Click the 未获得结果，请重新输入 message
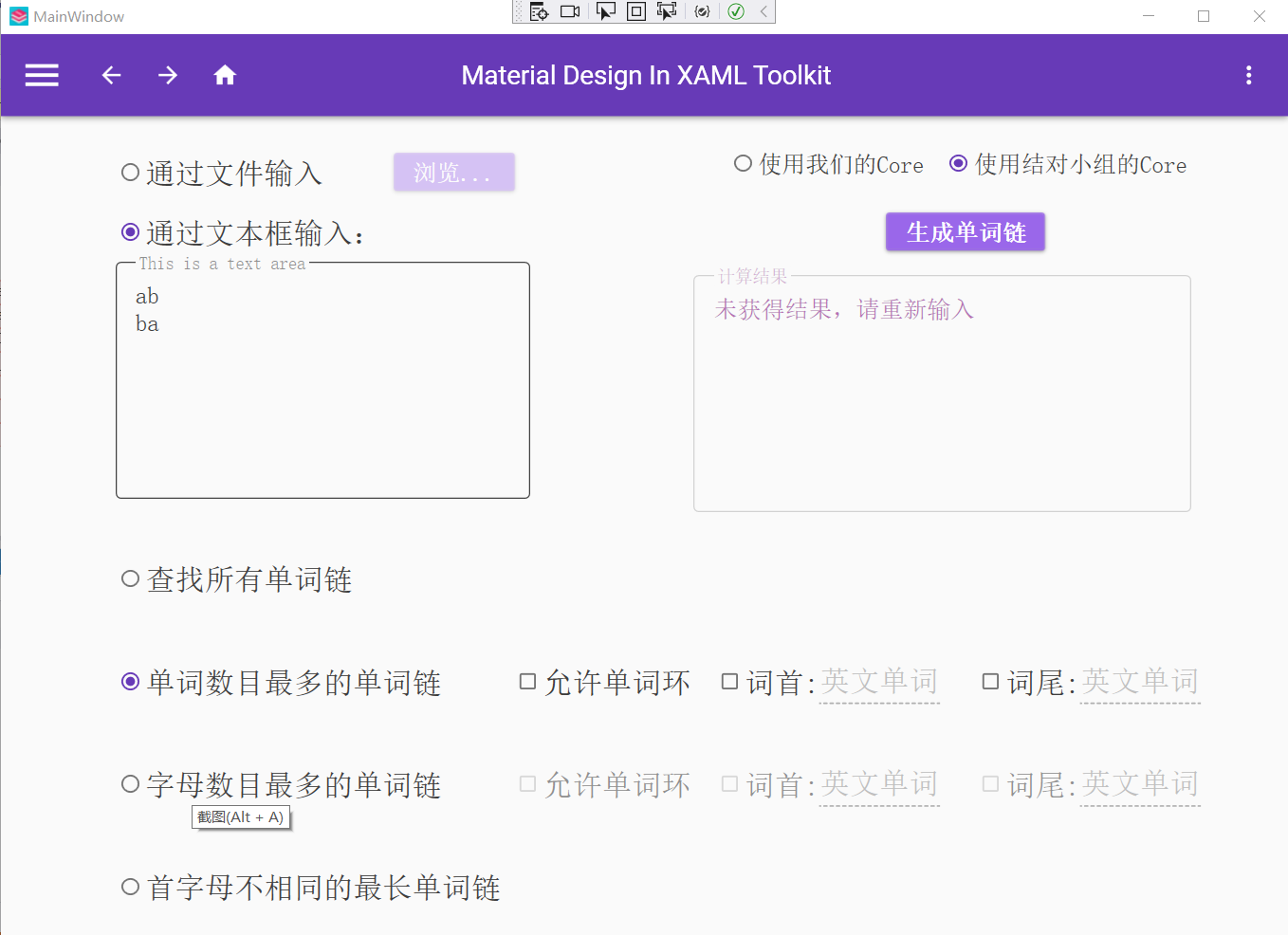This screenshot has width=1288, height=935. click(844, 309)
